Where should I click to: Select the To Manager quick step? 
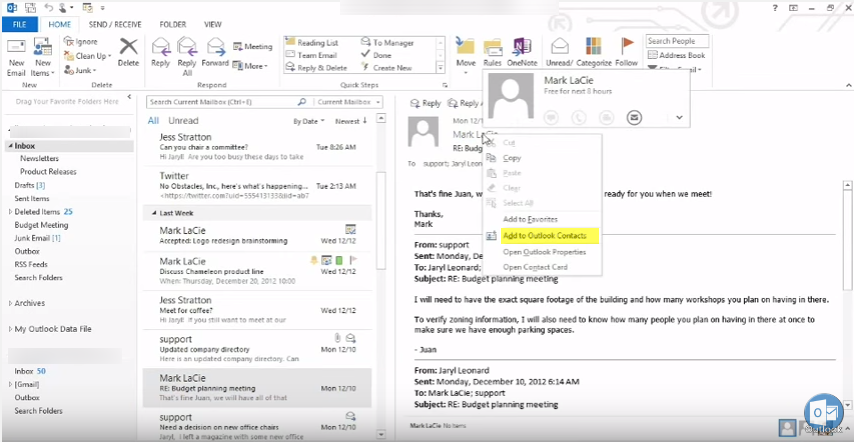point(388,42)
